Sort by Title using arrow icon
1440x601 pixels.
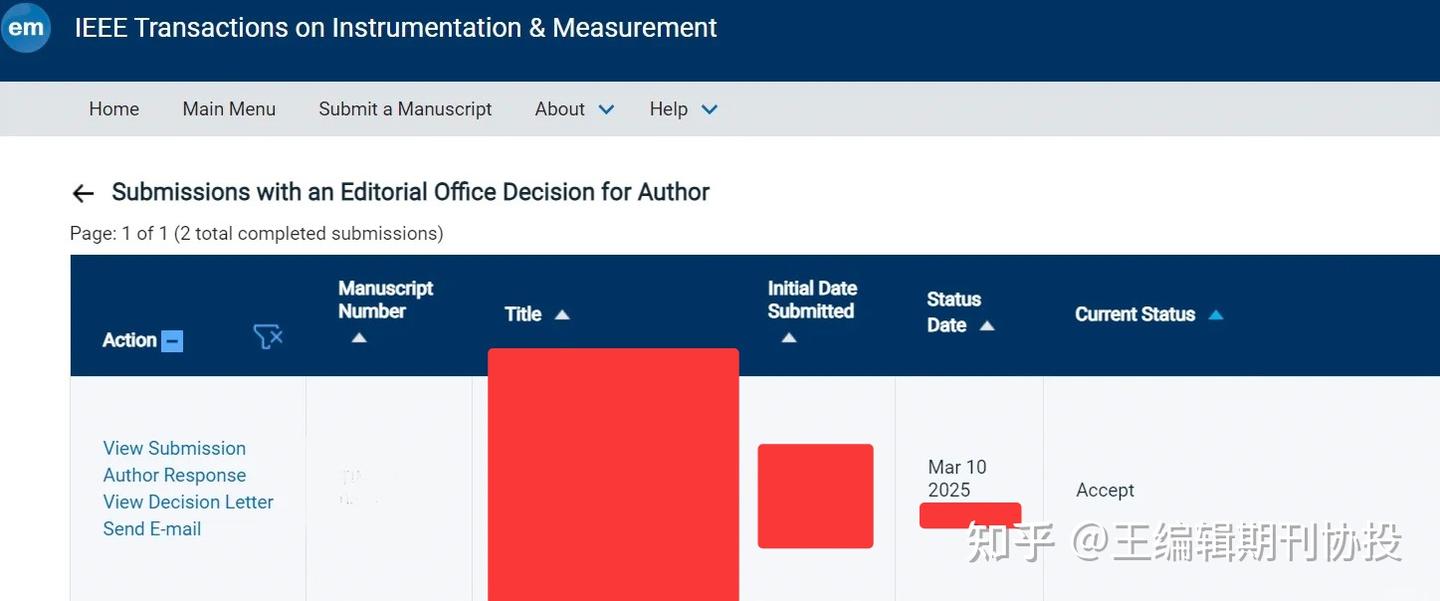pyautogui.click(x=562, y=315)
